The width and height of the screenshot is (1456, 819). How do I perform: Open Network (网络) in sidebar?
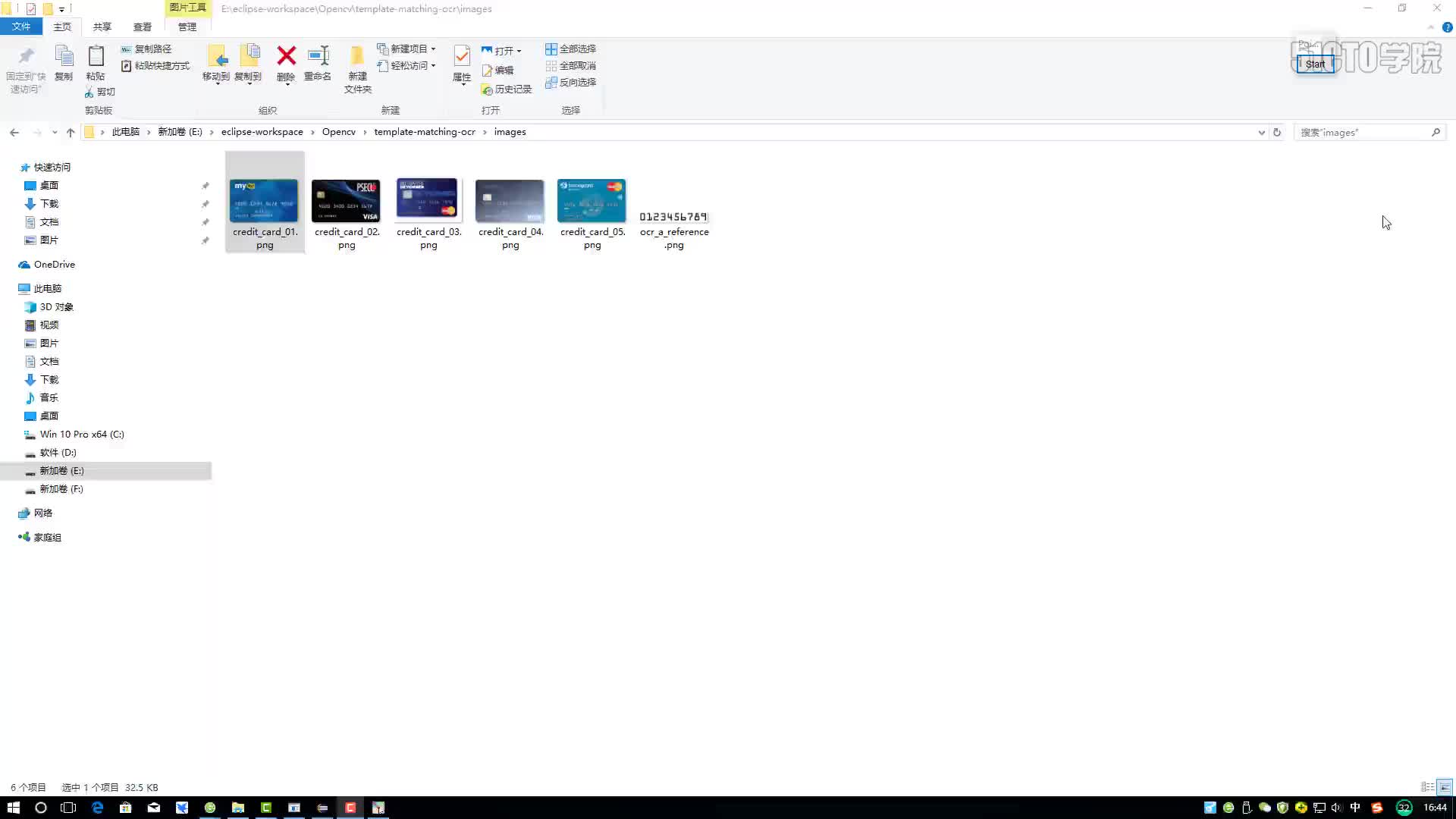point(36,513)
